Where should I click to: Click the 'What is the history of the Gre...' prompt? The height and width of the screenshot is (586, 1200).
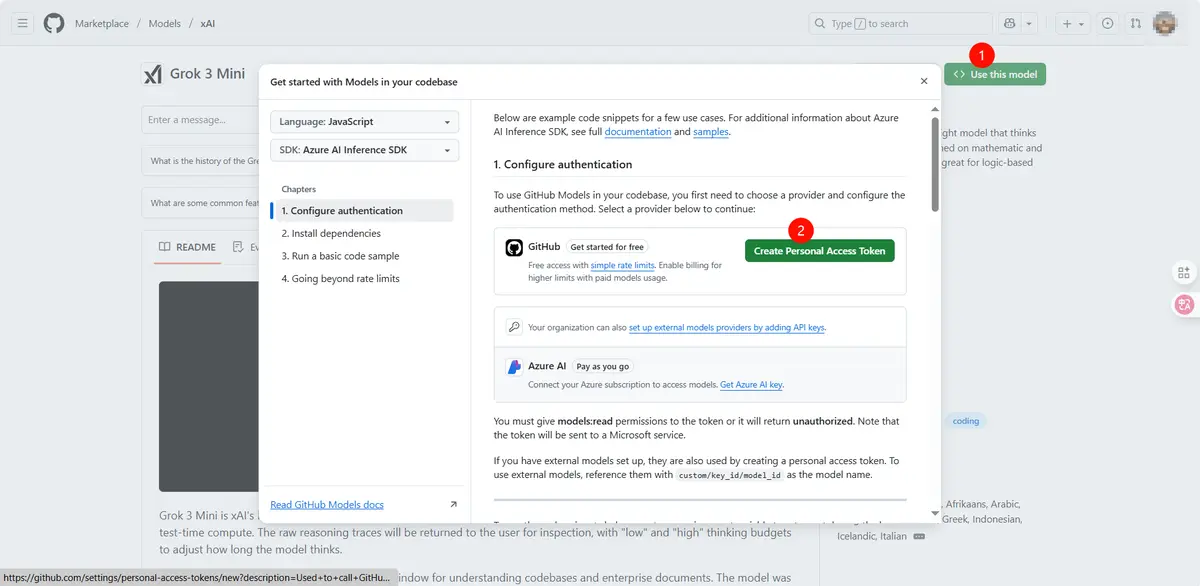pyautogui.click(x=201, y=161)
